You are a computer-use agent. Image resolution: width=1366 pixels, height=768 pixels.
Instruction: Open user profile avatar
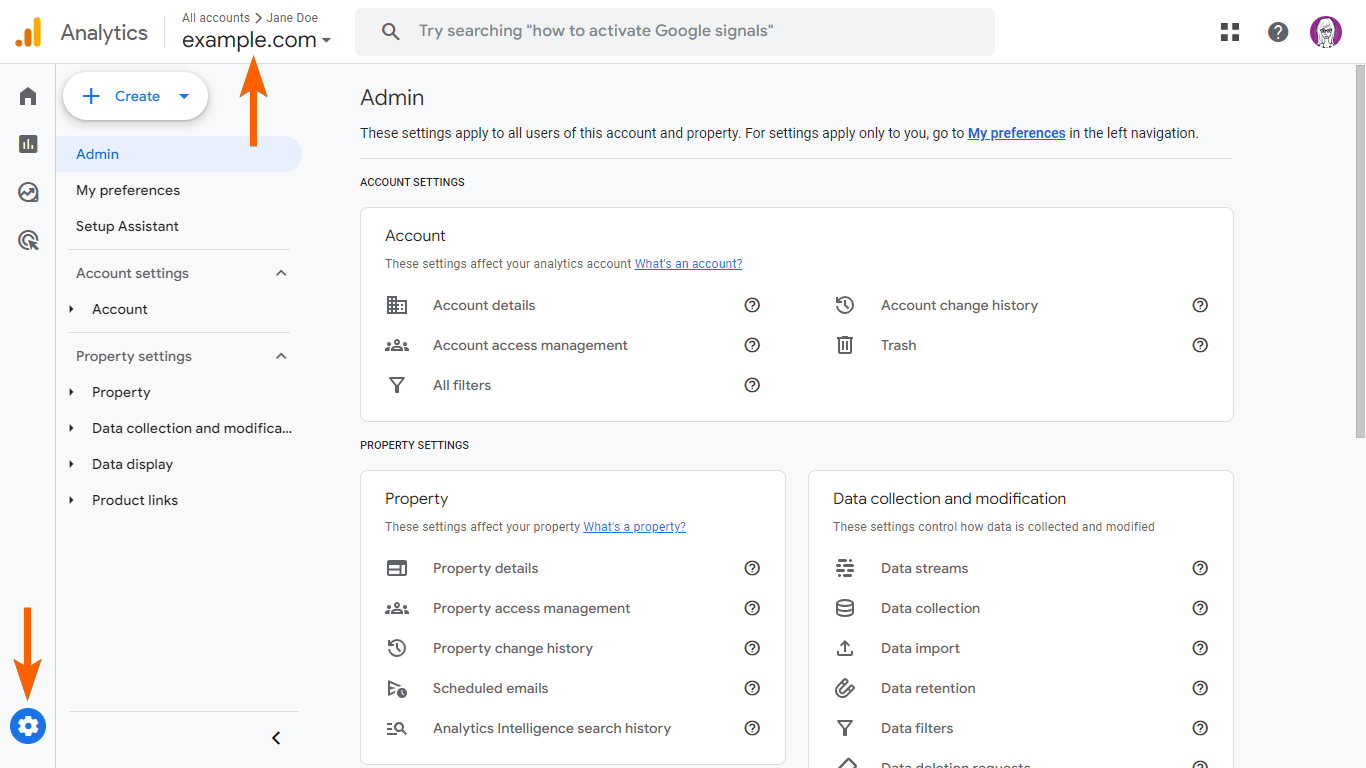click(x=1326, y=32)
